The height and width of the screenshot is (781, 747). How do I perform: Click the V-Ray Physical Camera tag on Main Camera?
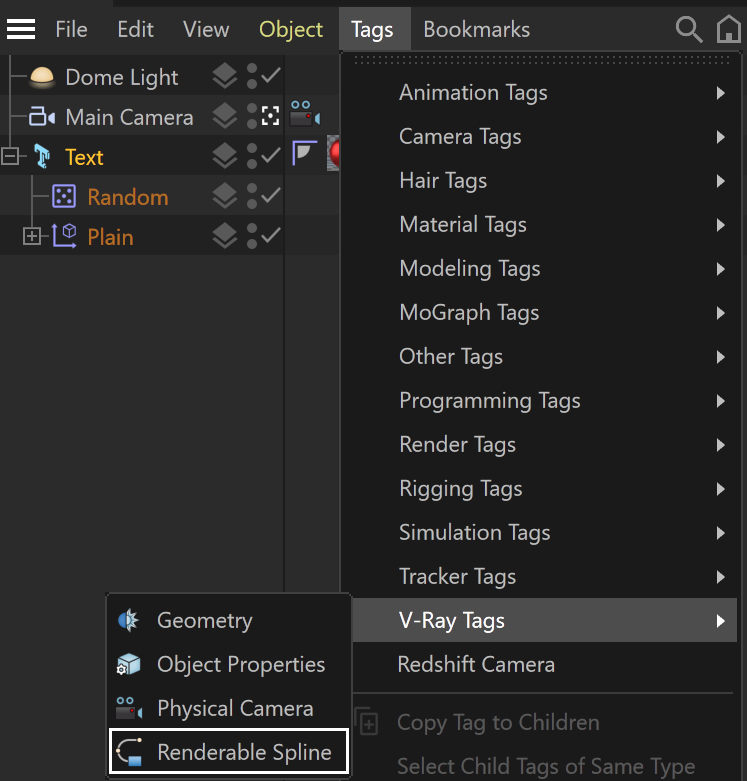click(305, 114)
